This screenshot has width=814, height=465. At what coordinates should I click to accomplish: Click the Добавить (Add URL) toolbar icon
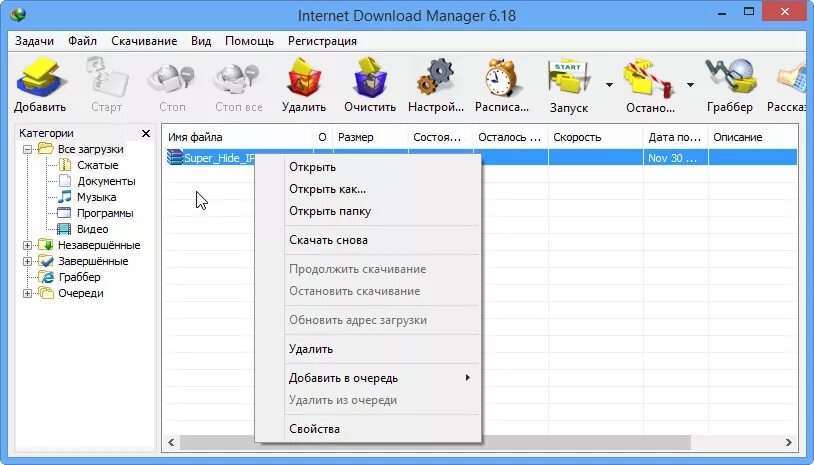(40, 78)
